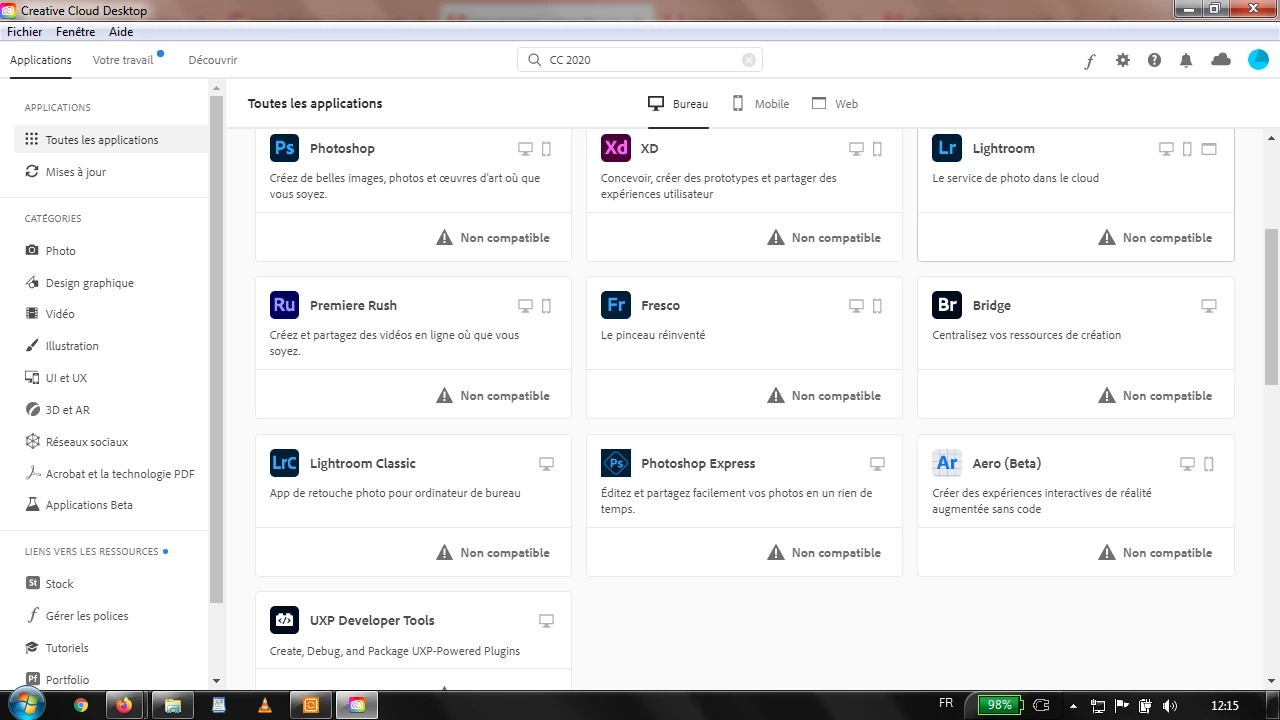1280x720 pixels.
Task: Click Non compatible under XD
Action: 824,238
